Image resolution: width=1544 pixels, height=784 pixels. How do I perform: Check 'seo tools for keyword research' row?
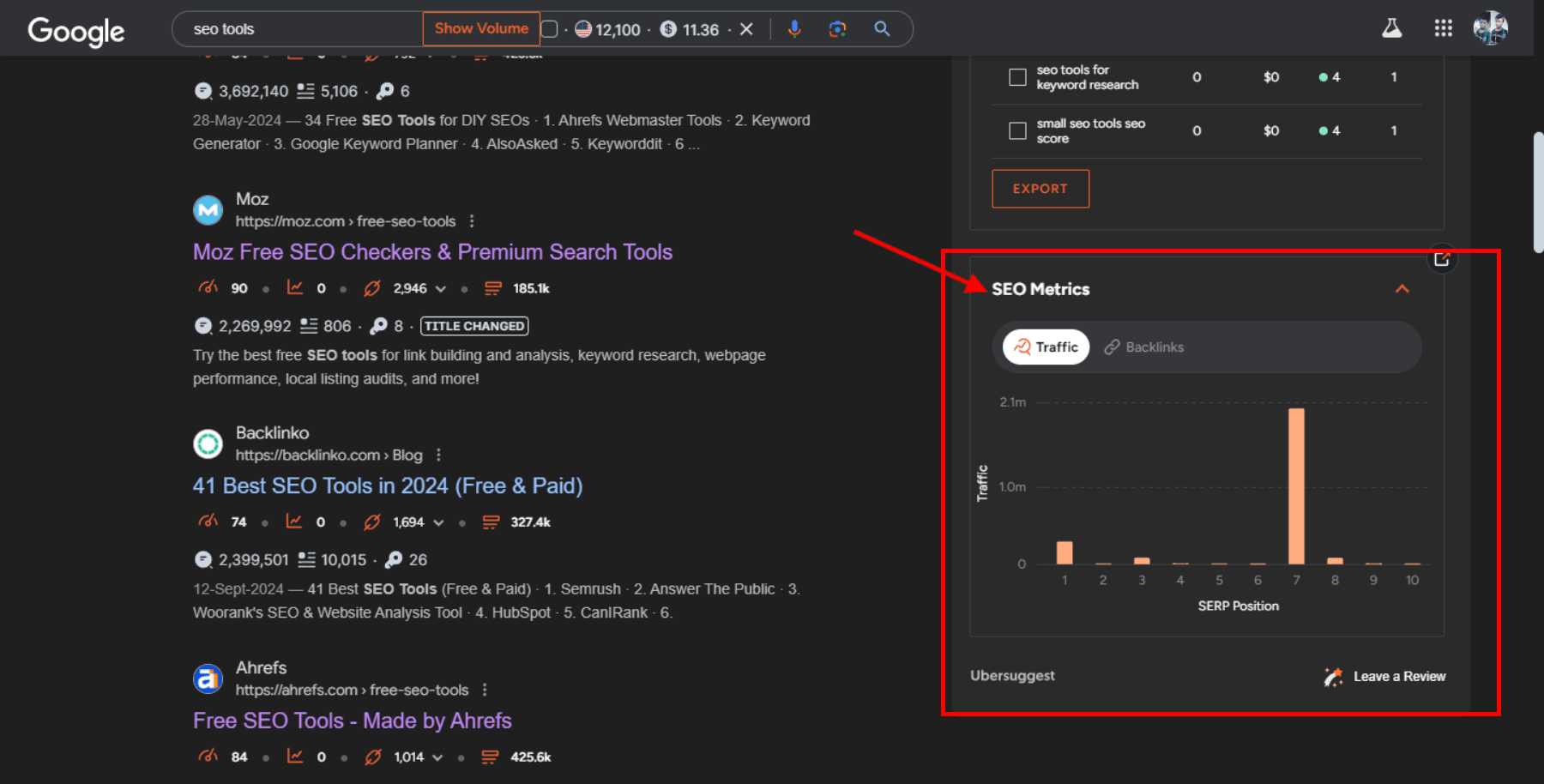[x=1017, y=77]
